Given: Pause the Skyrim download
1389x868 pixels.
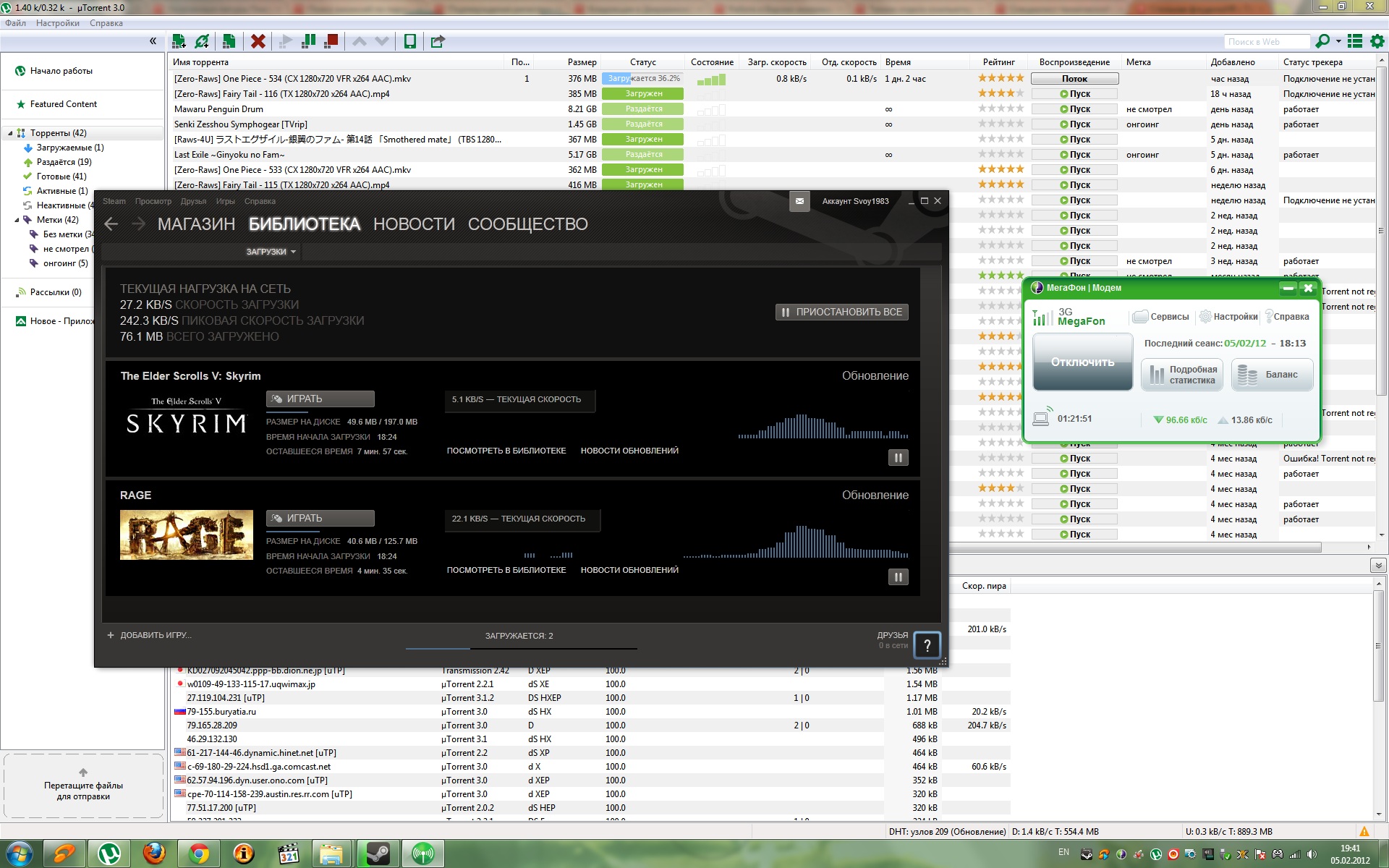Looking at the screenshot, I should point(898,458).
